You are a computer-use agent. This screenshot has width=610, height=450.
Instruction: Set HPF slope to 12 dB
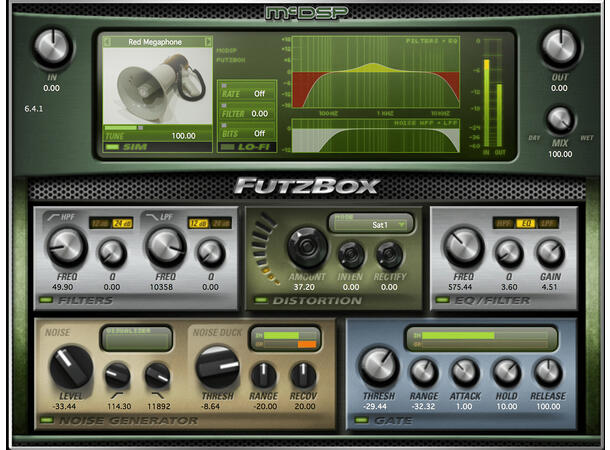100,223
